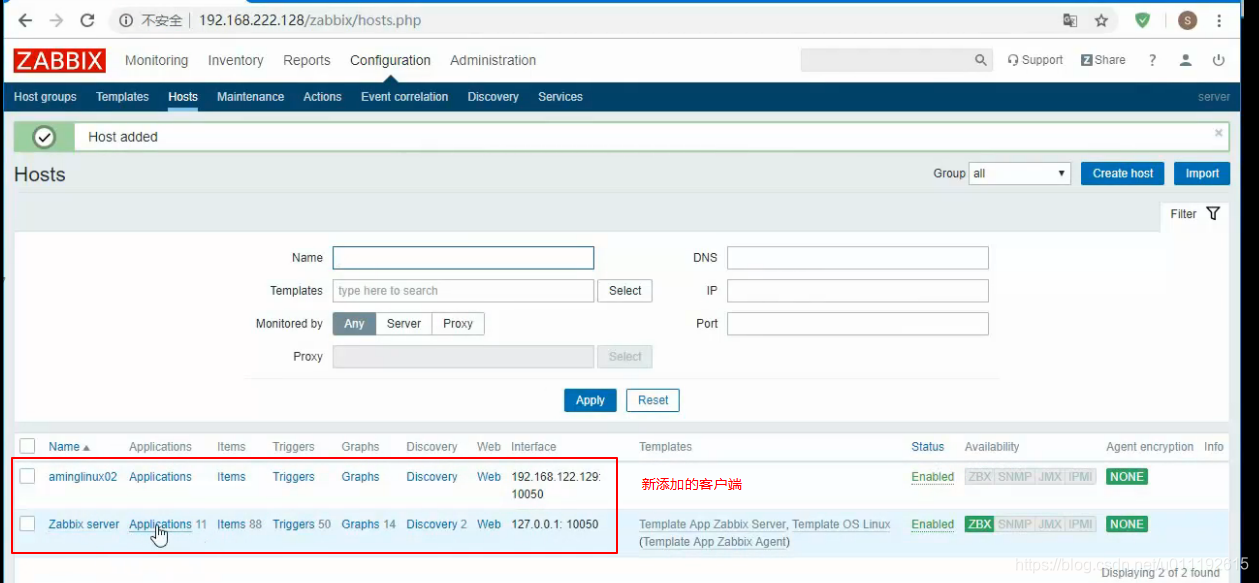Bookmark page with star icon
The height and width of the screenshot is (583, 1259).
coord(1101,20)
